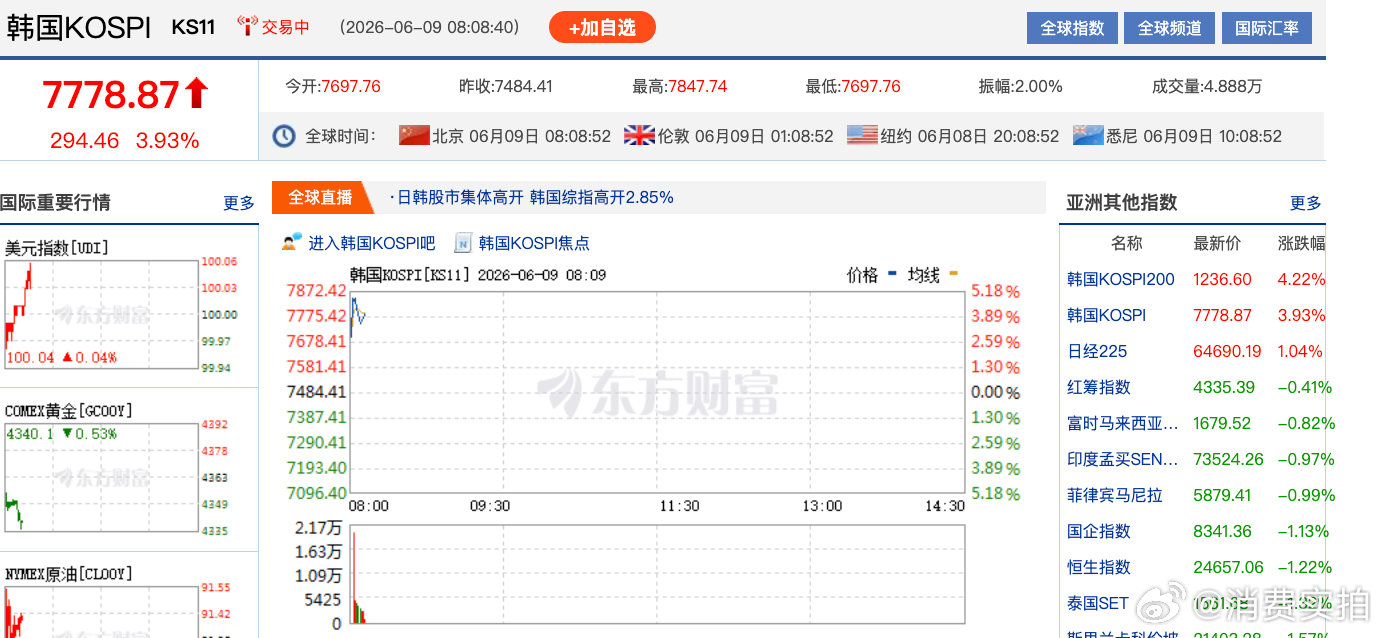
Task: Click price 1236.60 for KOSPI200
Action: coord(1222,279)
